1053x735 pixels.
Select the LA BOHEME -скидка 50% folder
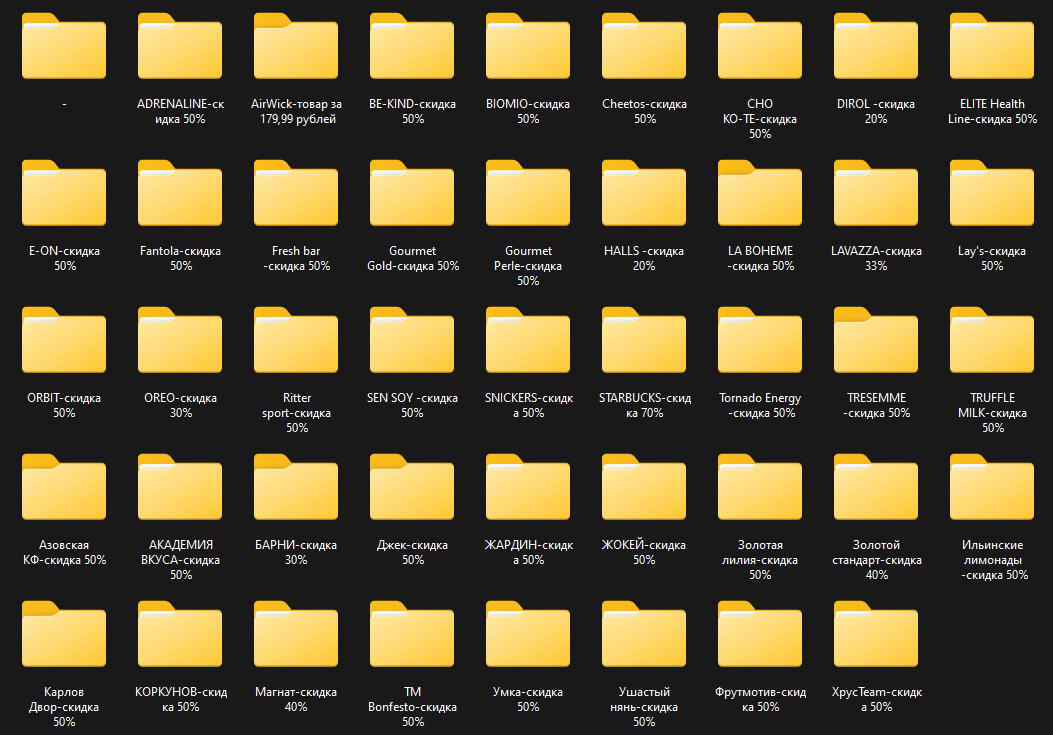point(760,193)
